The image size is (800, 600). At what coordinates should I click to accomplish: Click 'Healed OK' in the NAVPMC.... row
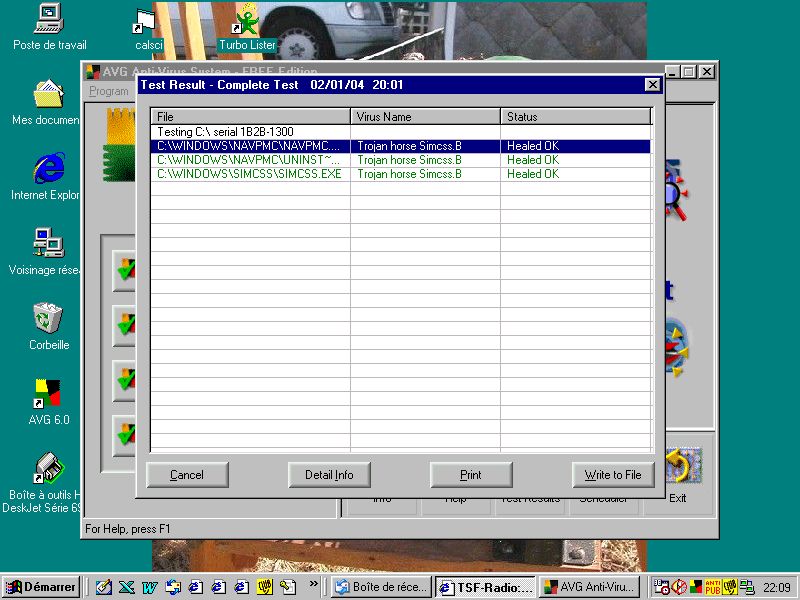click(533, 146)
